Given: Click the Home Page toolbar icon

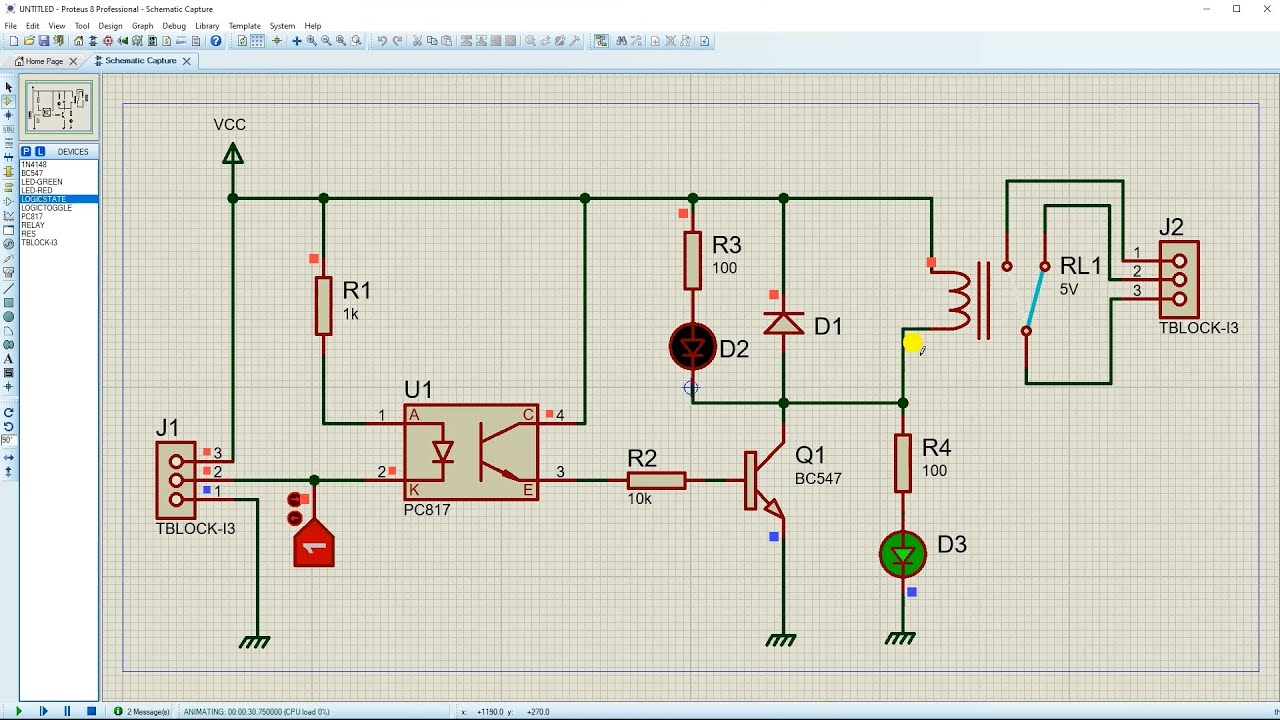Looking at the screenshot, I should (x=79, y=41).
